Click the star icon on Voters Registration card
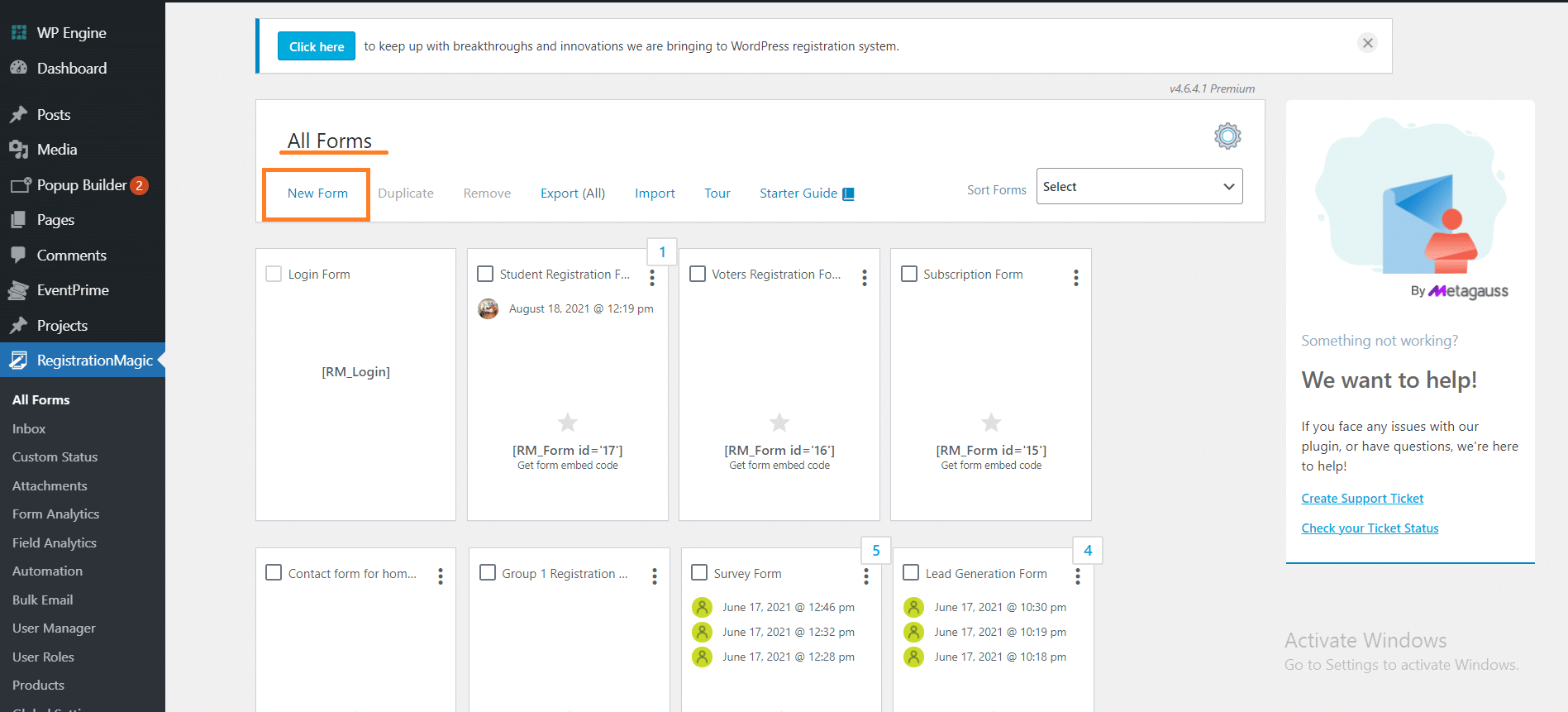The height and width of the screenshot is (712, 1568). click(779, 423)
